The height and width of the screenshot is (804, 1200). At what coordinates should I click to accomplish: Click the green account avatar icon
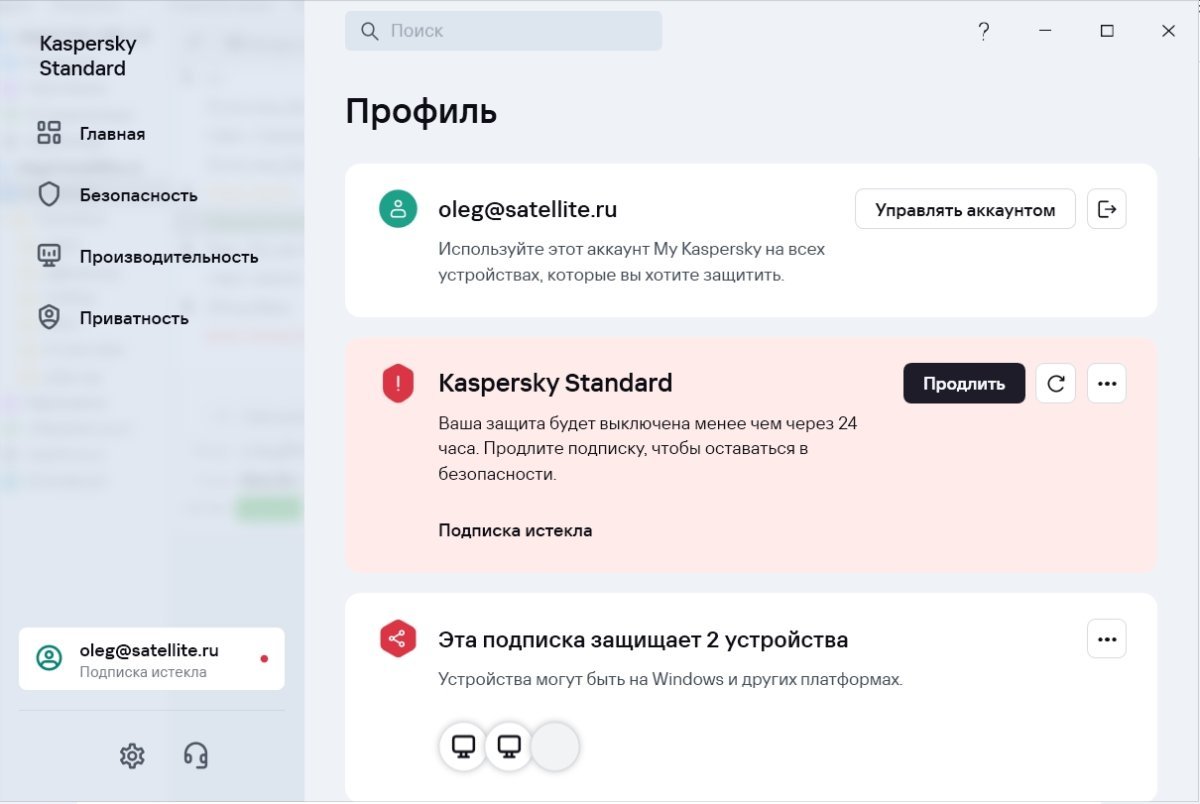tap(398, 209)
